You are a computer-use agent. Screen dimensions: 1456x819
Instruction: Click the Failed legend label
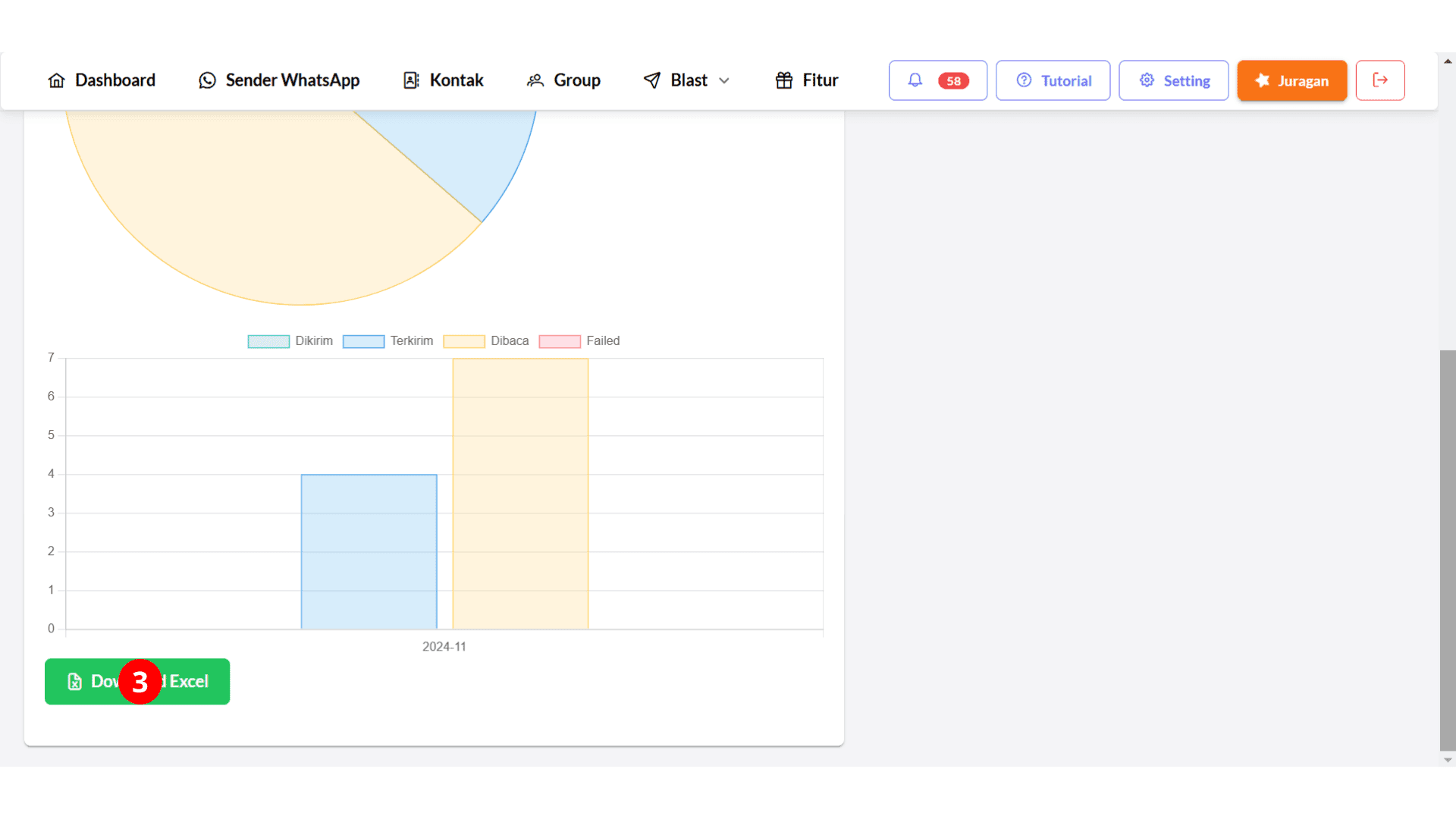tap(603, 341)
